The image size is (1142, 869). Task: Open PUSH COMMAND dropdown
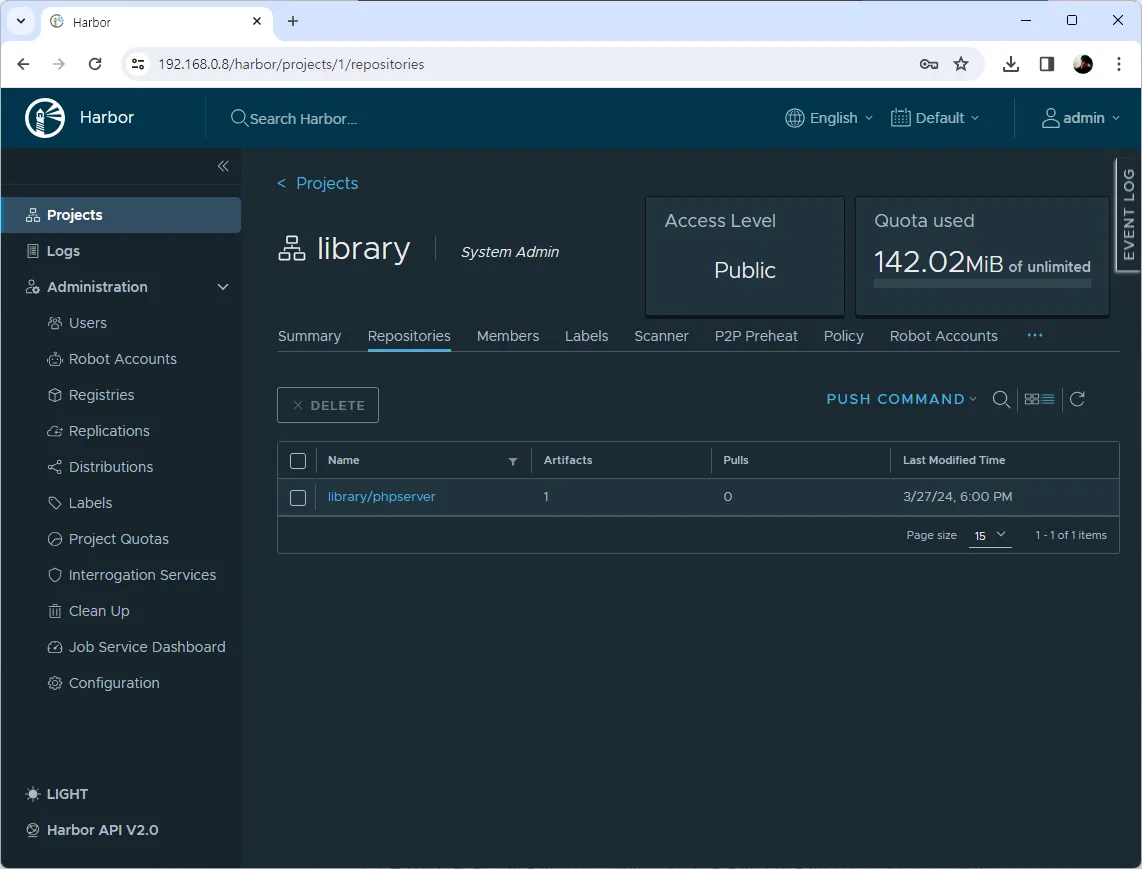tap(902, 399)
